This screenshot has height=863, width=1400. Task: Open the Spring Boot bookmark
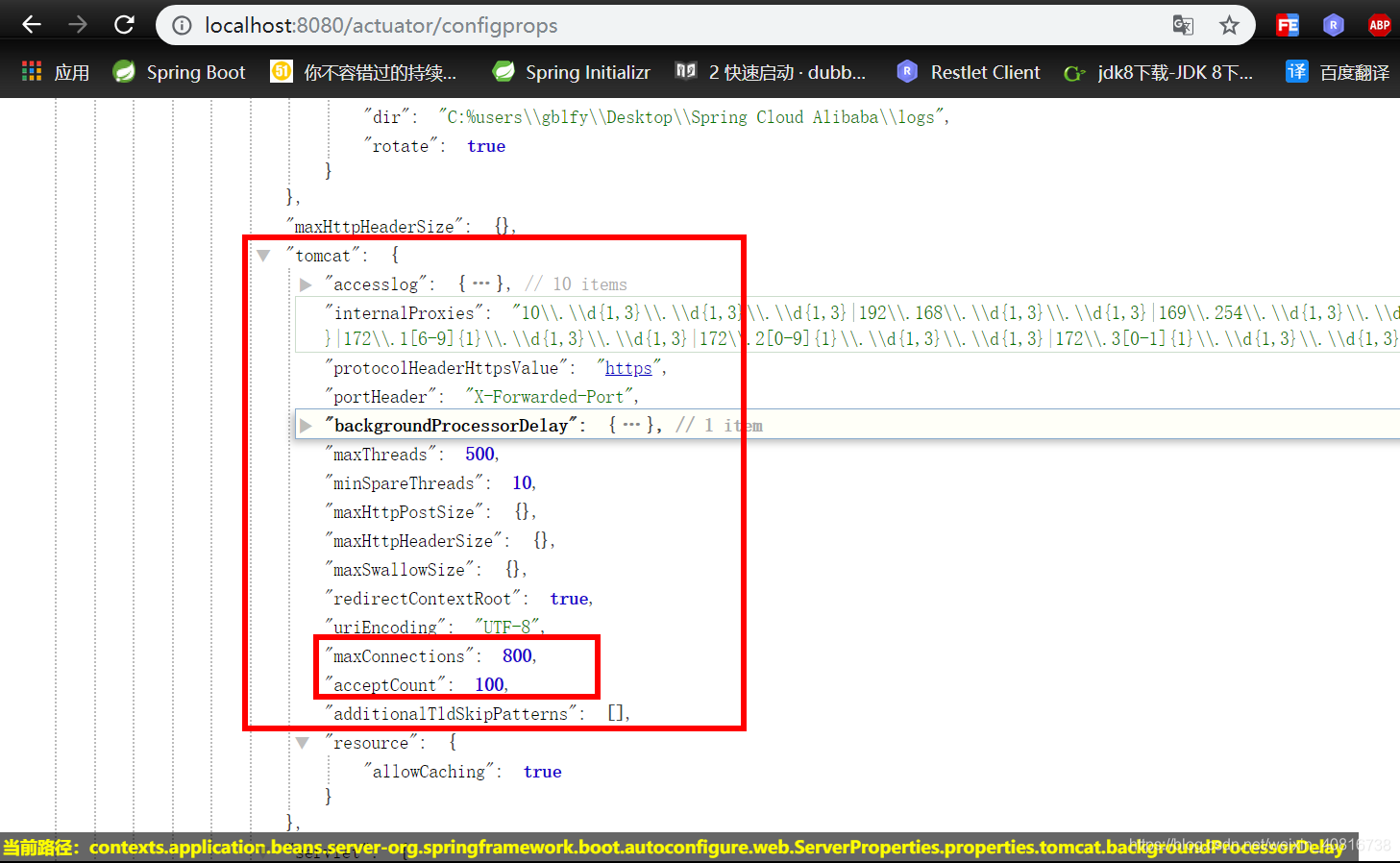point(179,72)
